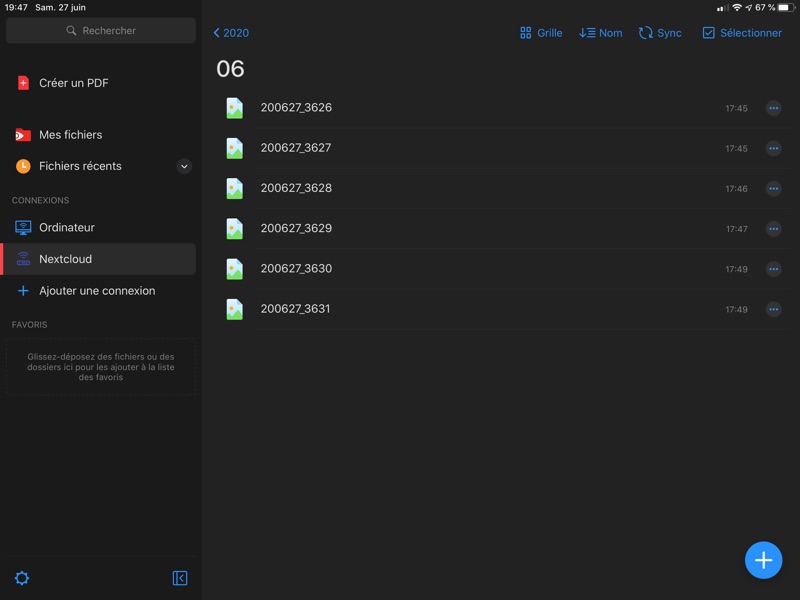The height and width of the screenshot is (600, 800).
Task: Open image file 200627_3628
Action: tap(296, 188)
